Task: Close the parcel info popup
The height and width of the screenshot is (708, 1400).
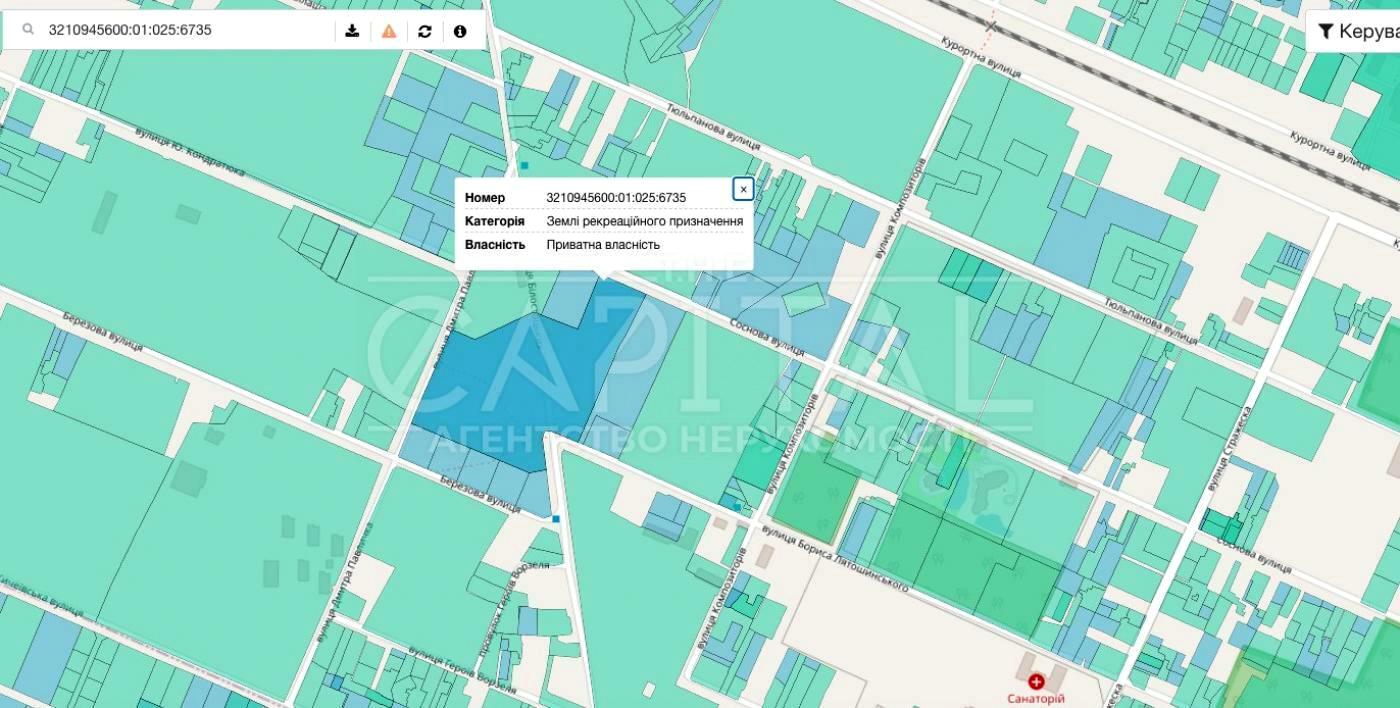Action: pos(743,189)
